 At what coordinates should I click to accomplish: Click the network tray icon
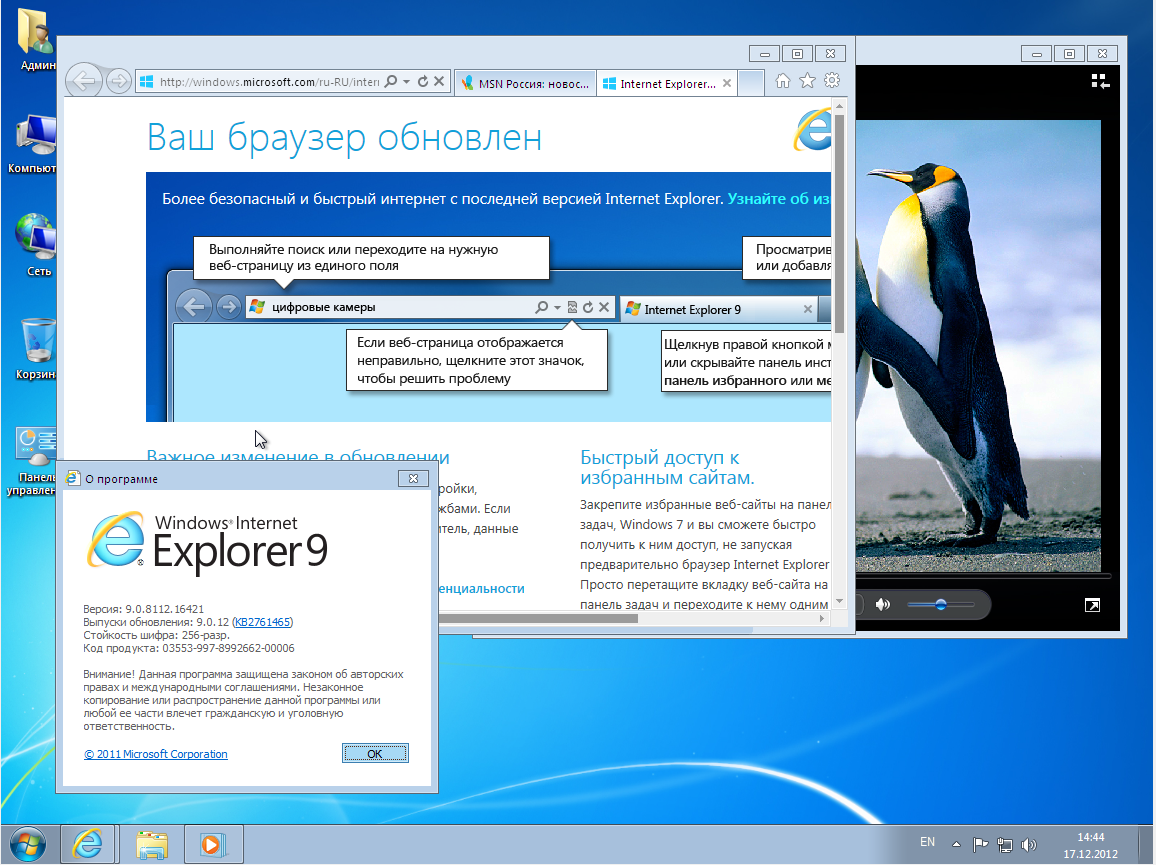(1004, 844)
